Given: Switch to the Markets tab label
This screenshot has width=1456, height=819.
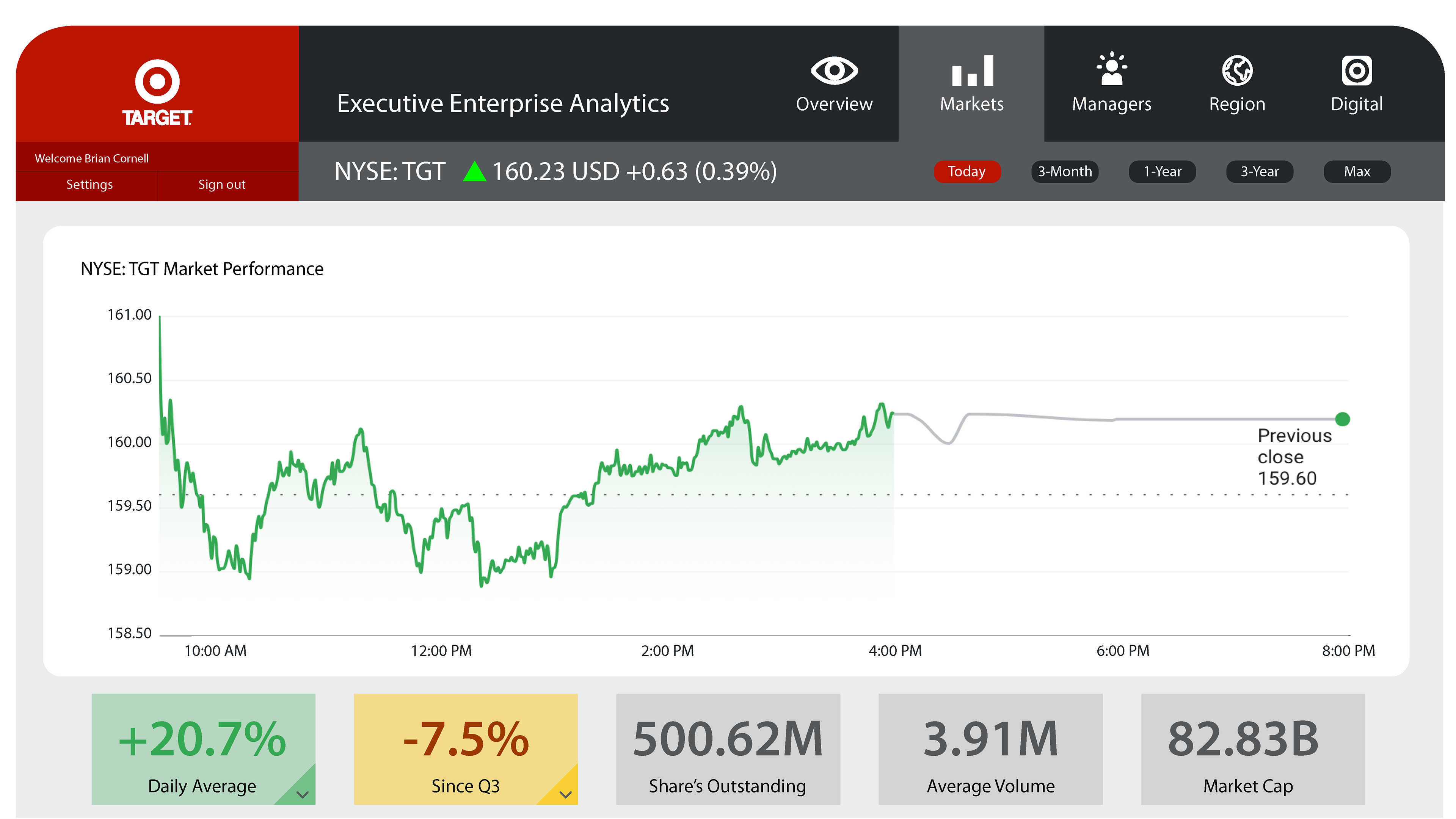Looking at the screenshot, I should pos(972,104).
